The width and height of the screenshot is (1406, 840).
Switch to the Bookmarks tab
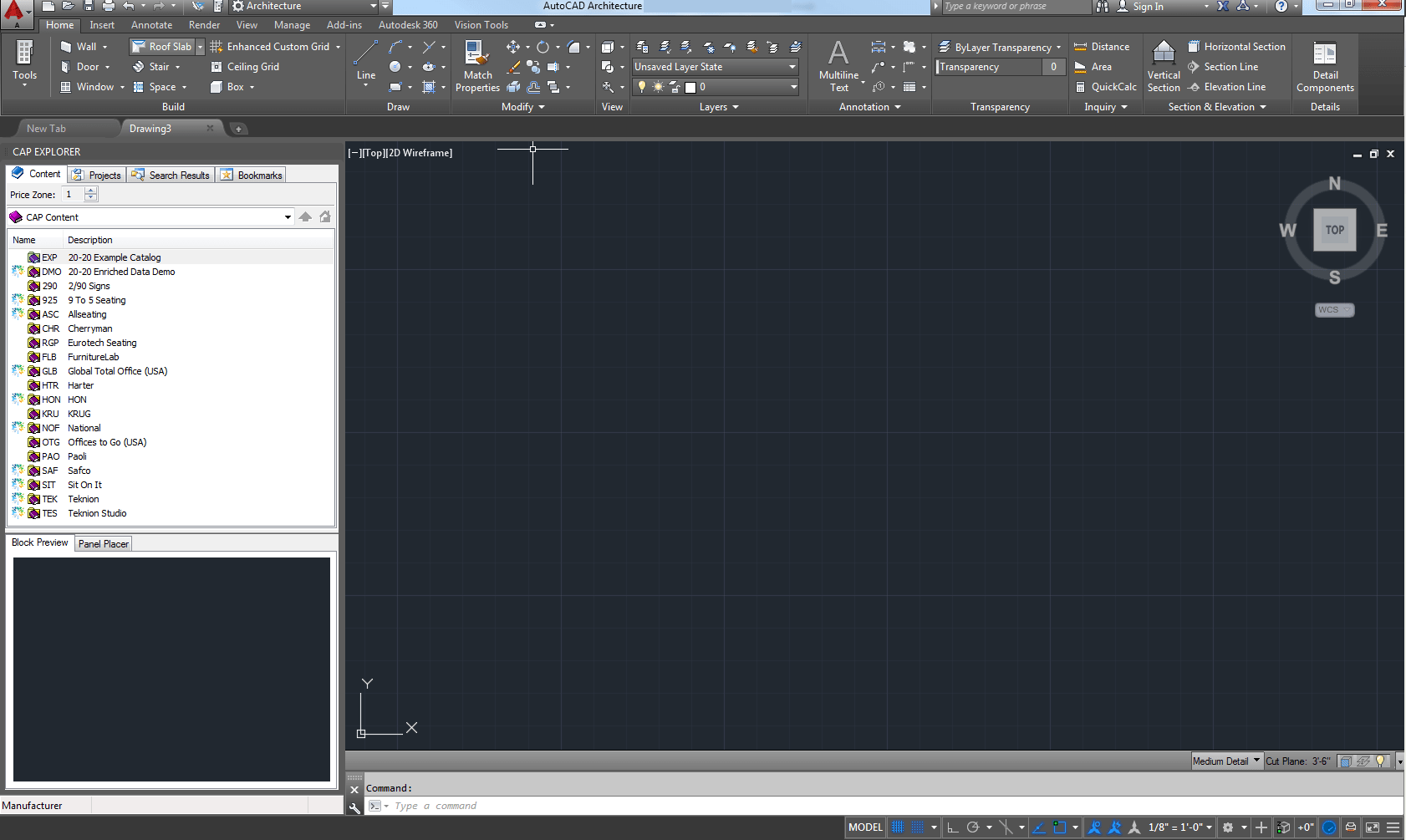pyautogui.click(x=252, y=175)
